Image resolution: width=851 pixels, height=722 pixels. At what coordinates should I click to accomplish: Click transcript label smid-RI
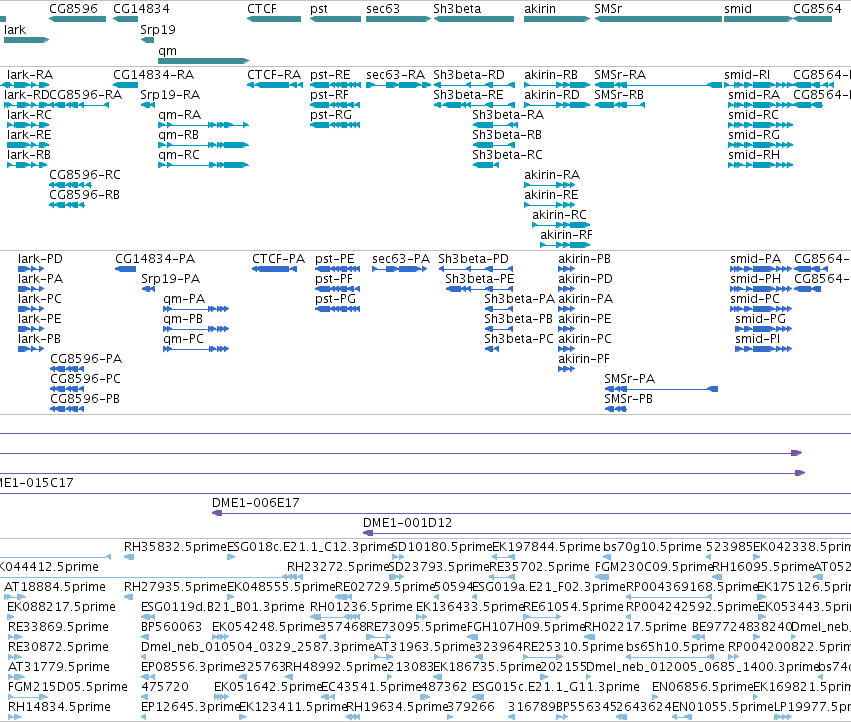(x=747, y=75)
